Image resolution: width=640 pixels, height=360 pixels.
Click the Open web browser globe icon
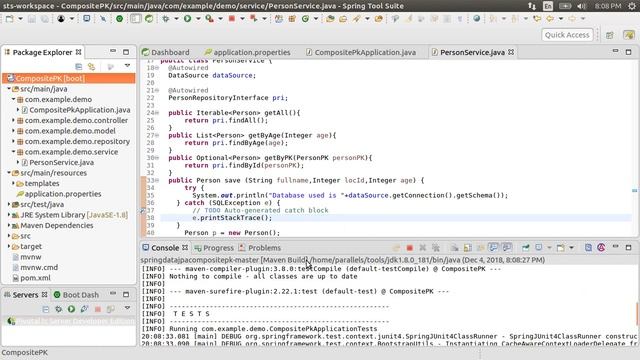tap(476, 19)
